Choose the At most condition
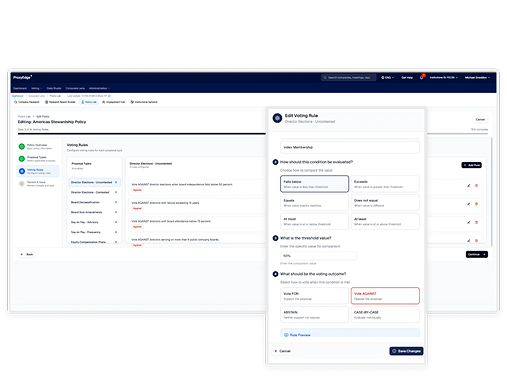The width and height of the screenshot is (507, 381). 314,221
